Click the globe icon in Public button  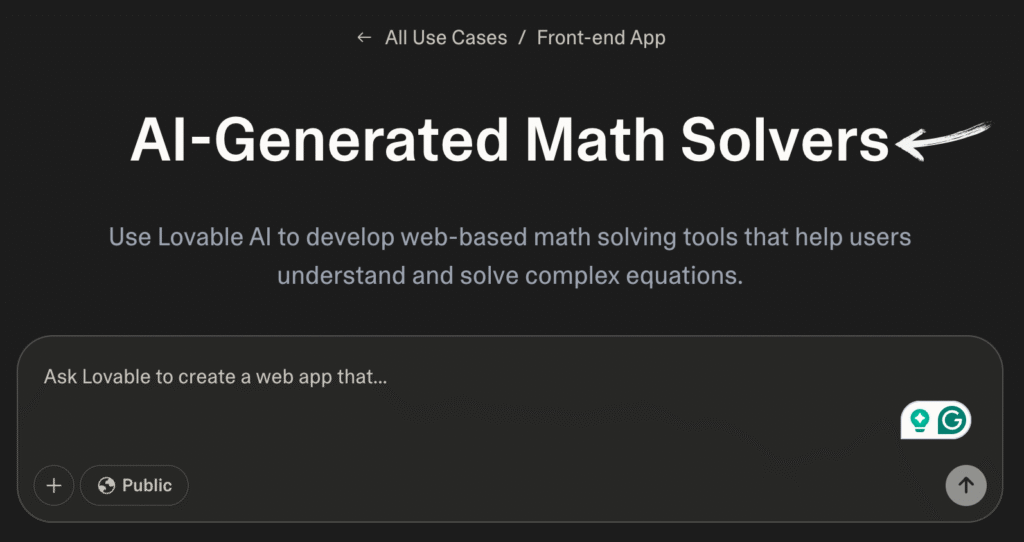[106, 485]
